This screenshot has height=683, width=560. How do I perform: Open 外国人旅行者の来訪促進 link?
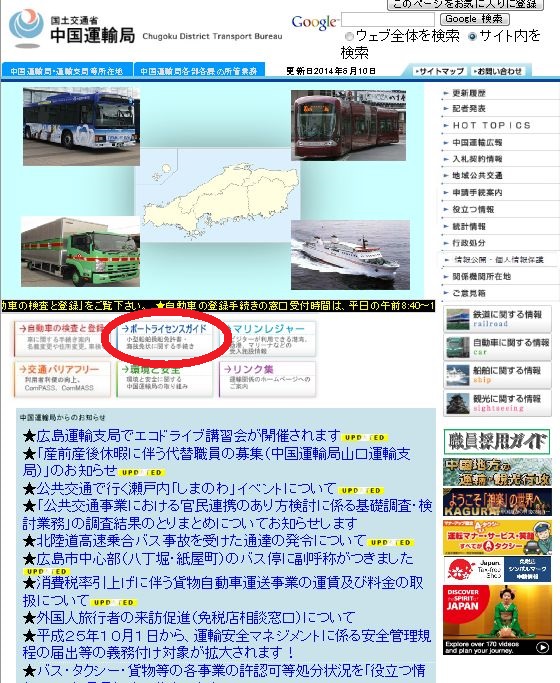[x=196, y=618]
